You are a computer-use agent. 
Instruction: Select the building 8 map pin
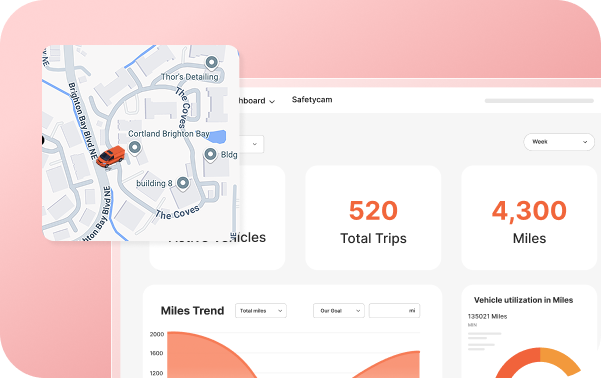coord(183,184)
